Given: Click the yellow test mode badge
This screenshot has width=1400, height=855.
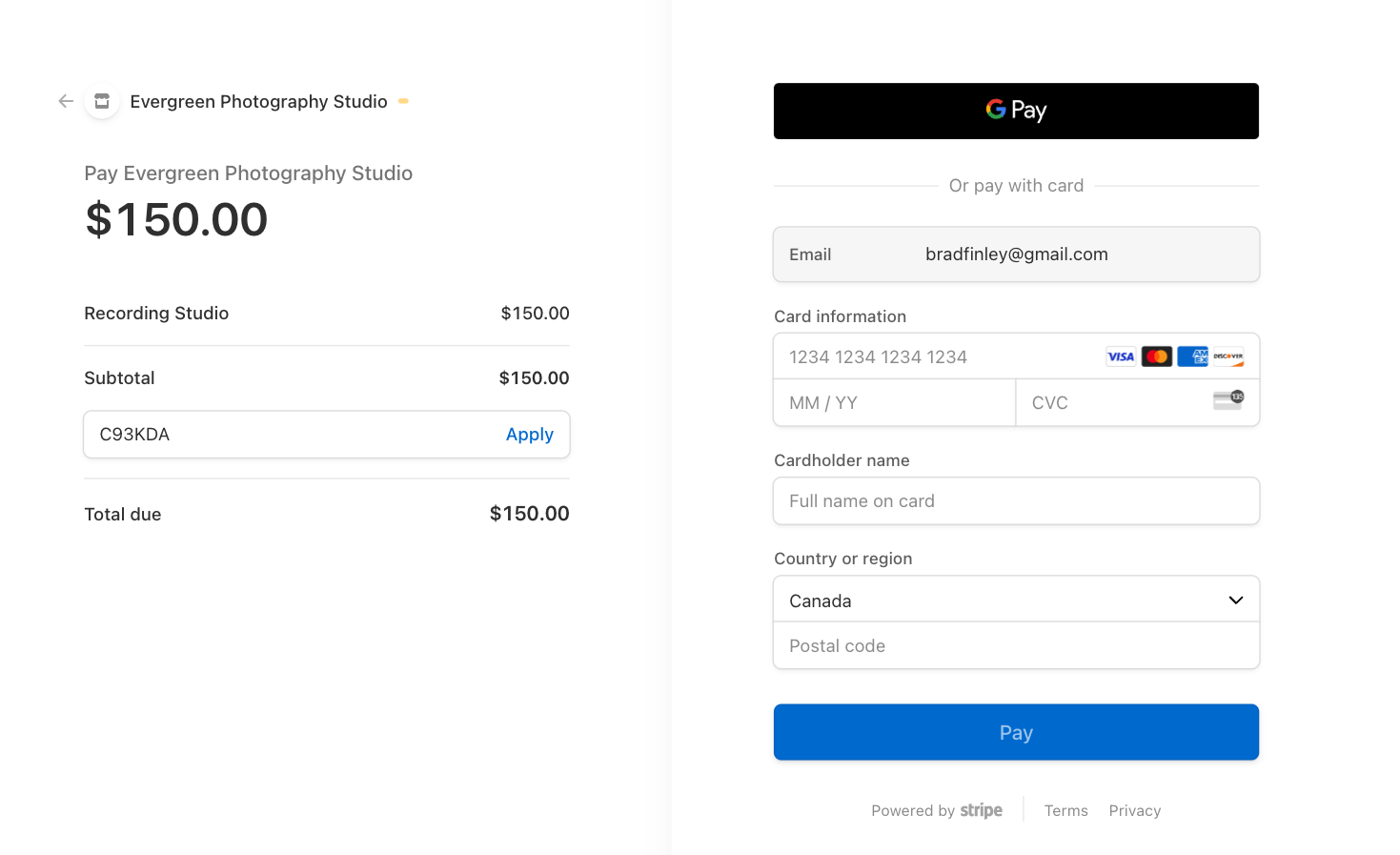Looking at the screenshot, I should click(x=403, y=101).
